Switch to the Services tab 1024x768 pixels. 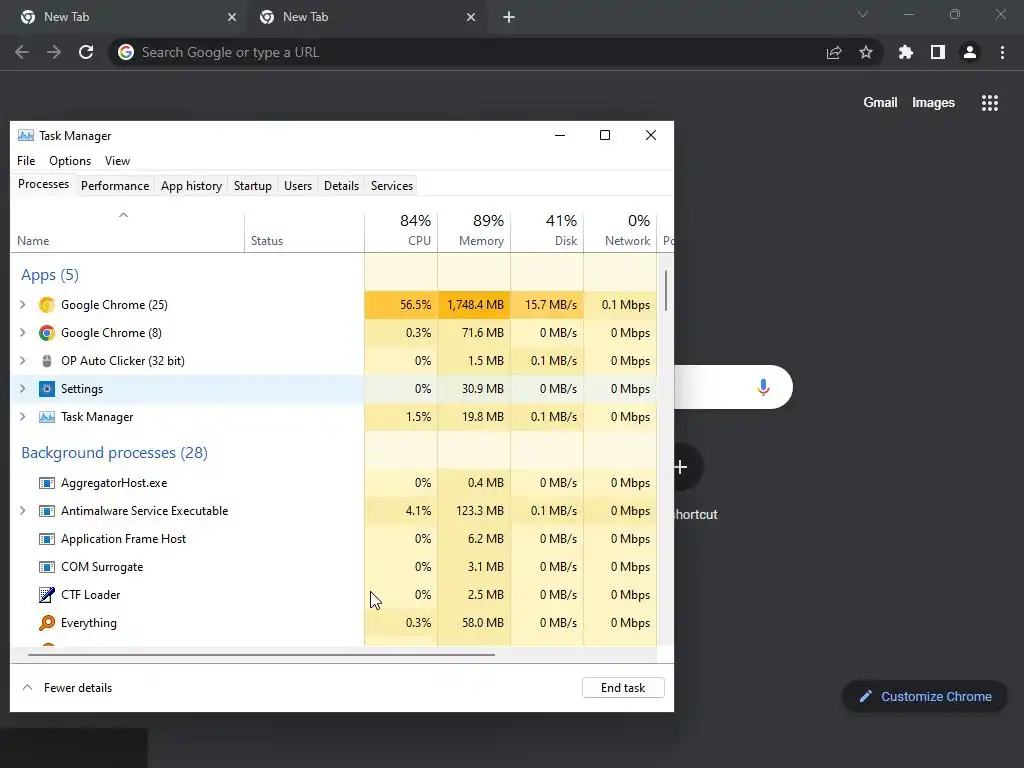point(392,186)
